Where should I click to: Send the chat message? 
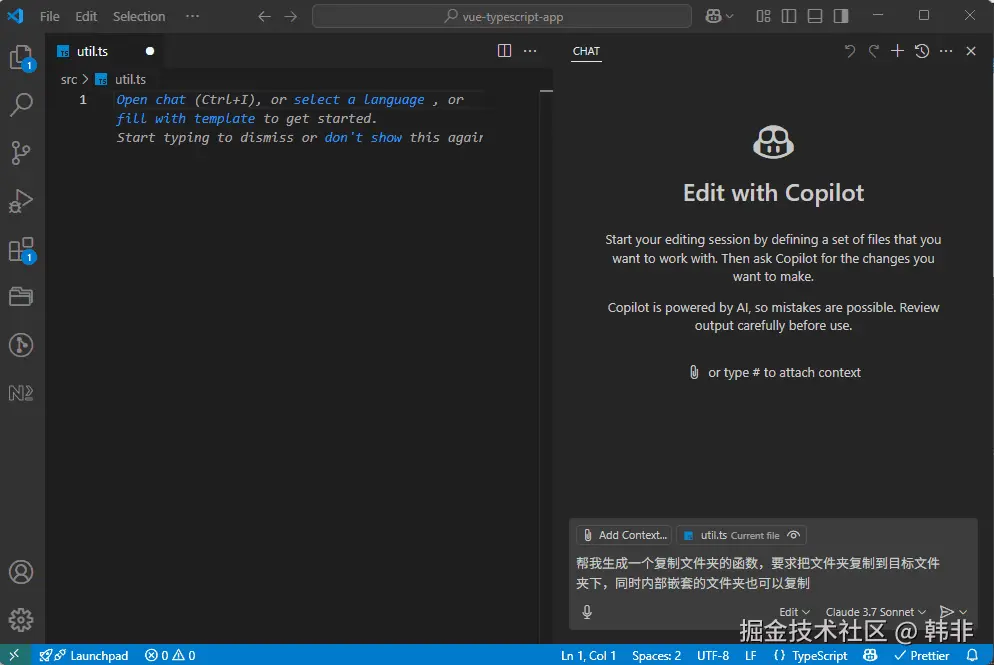click(x=946, y=612)
